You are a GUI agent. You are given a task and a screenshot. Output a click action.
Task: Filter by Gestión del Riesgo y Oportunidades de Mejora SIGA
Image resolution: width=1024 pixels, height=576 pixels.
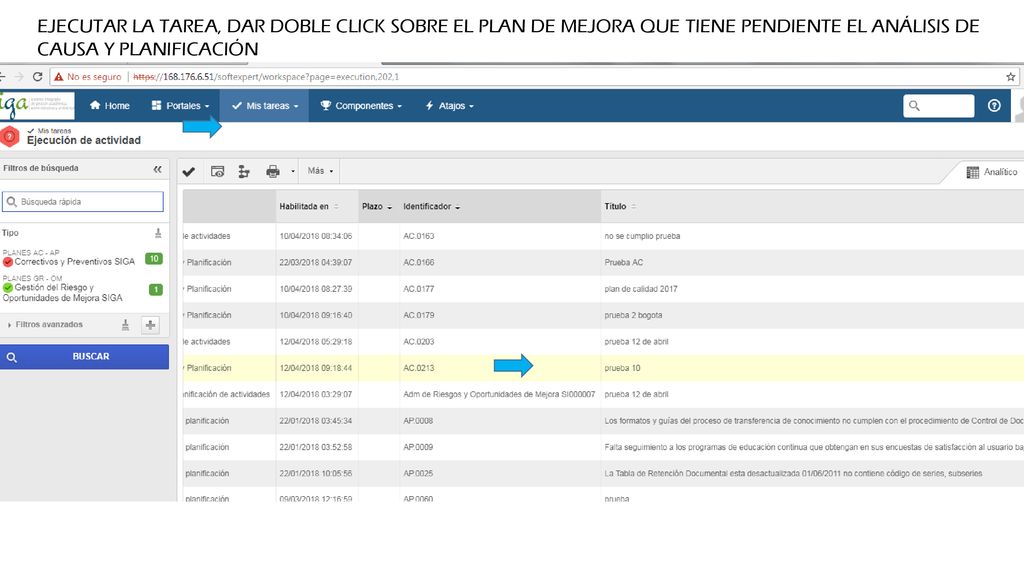[63, 293]
